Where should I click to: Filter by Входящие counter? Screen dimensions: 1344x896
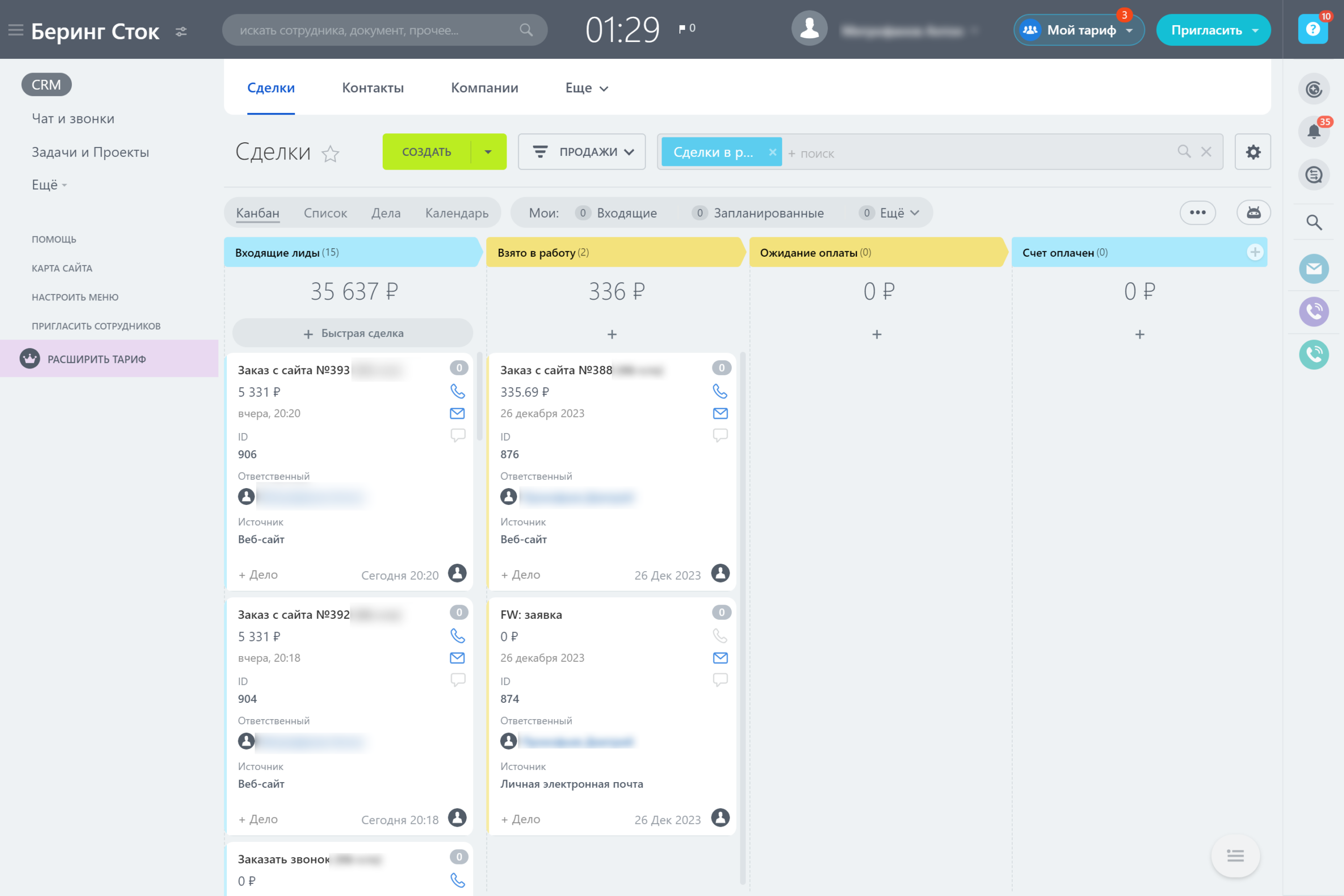[616, 213]
